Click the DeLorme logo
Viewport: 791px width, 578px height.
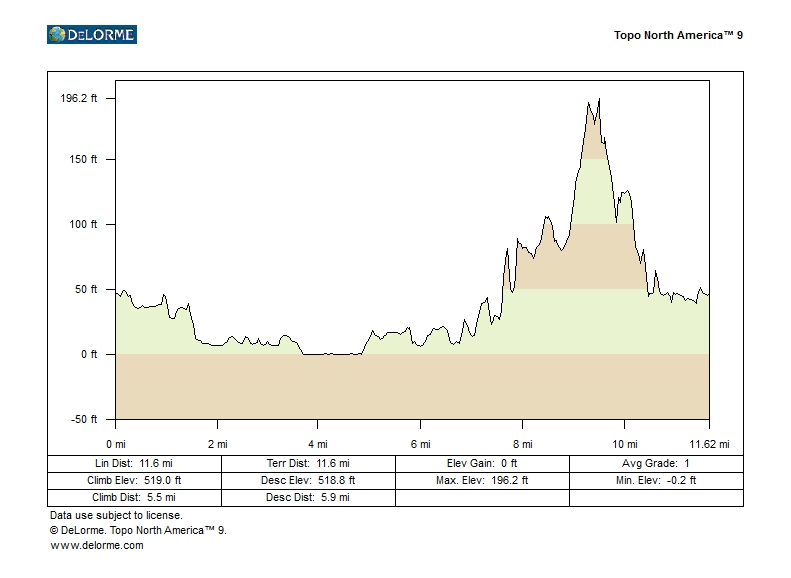[91, 35]
